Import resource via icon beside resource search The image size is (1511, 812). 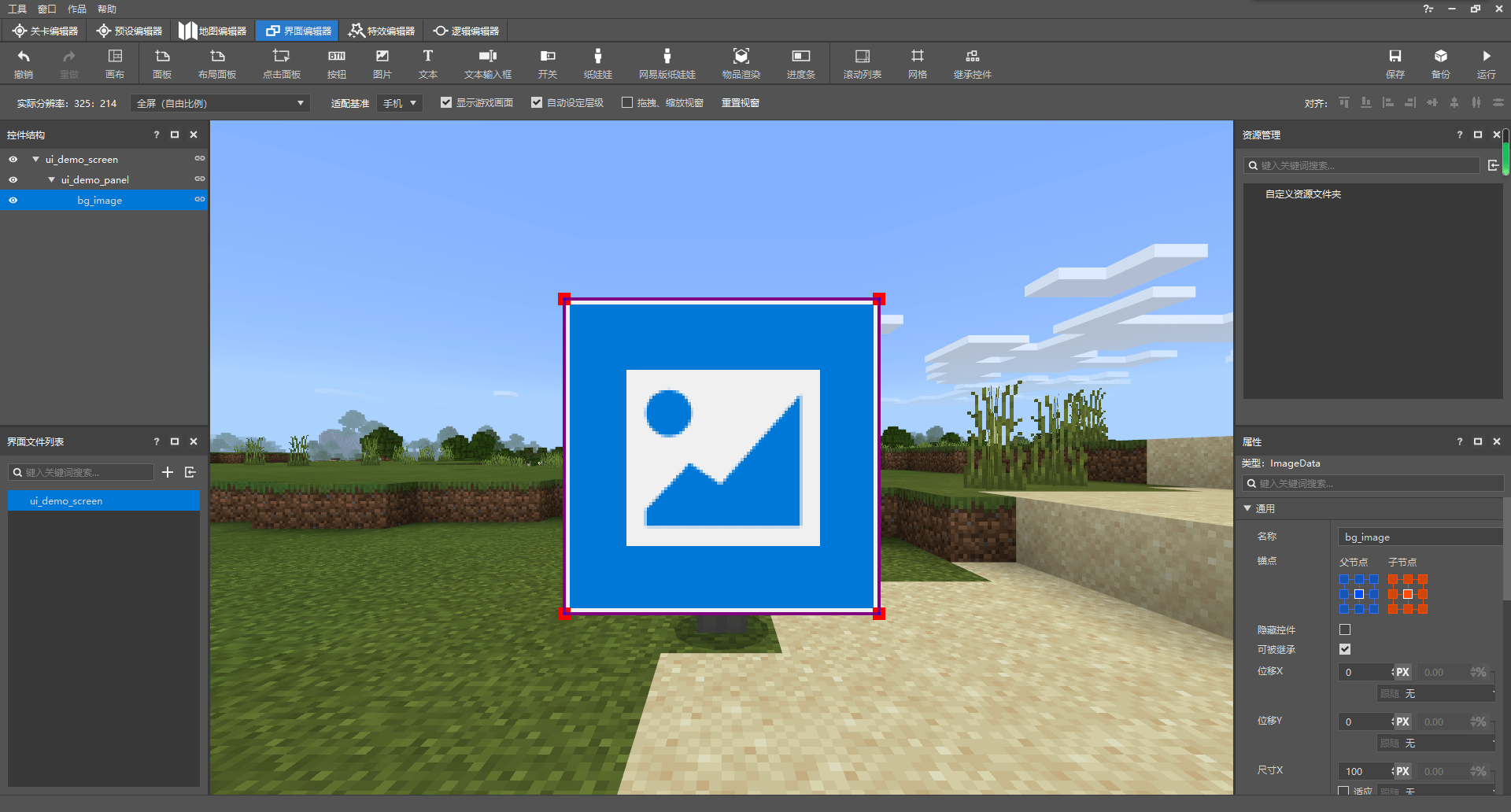(x=1494, y=165)
